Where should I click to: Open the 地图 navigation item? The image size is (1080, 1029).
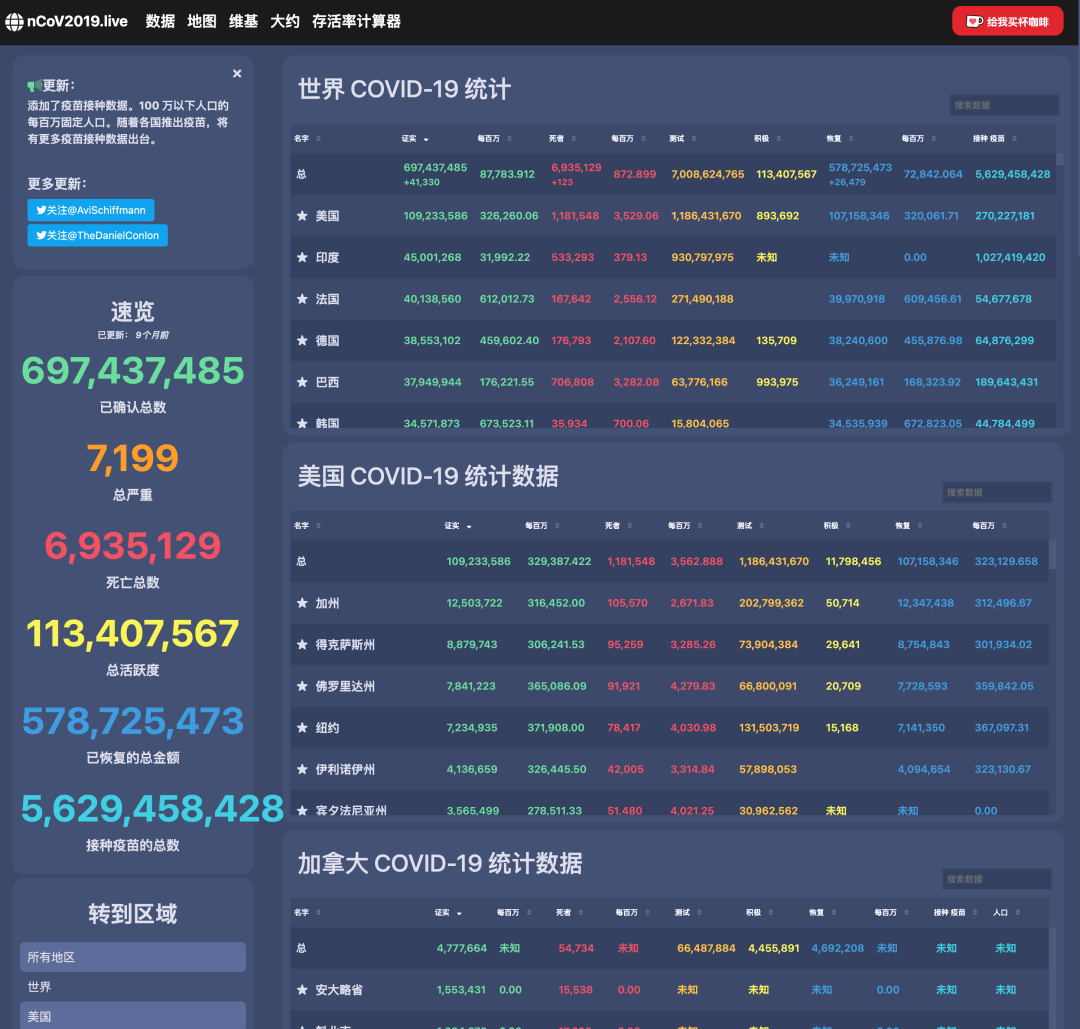tap(202, 21)
